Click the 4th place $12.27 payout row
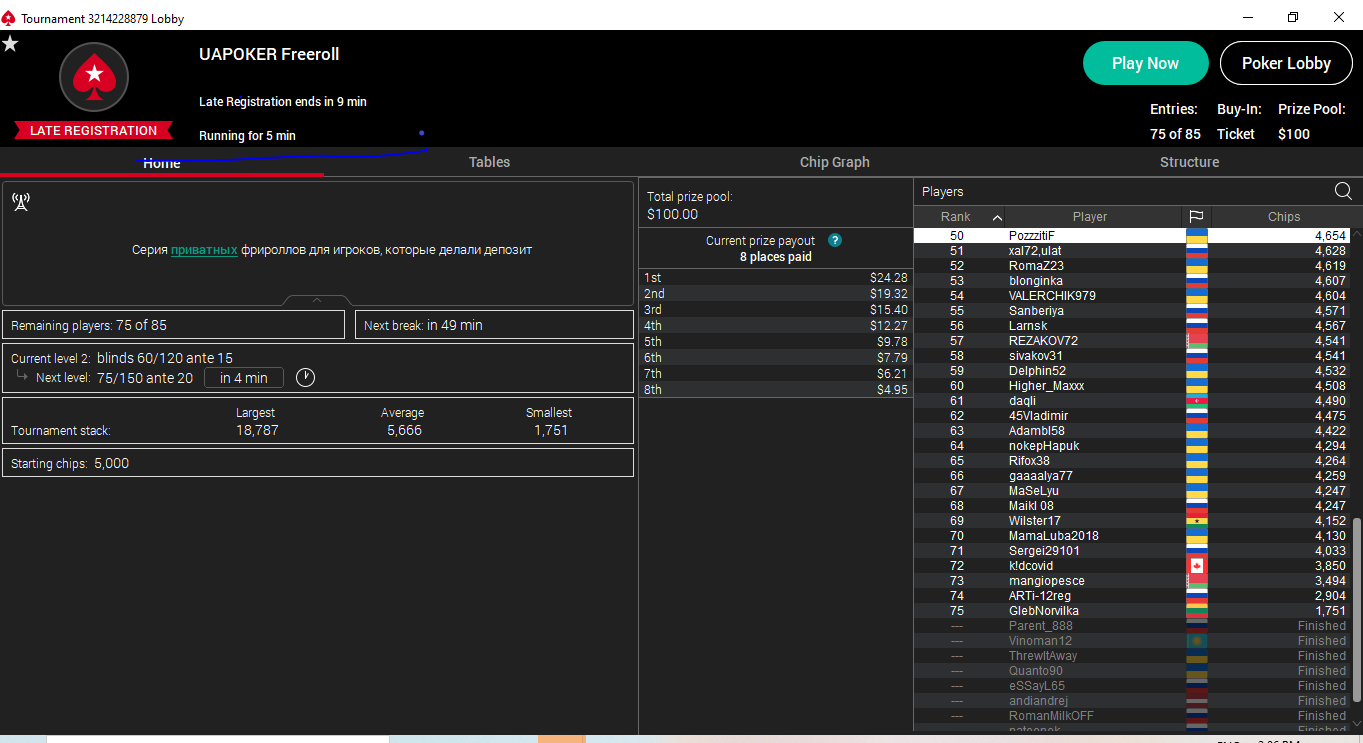 tap(775, 326)
